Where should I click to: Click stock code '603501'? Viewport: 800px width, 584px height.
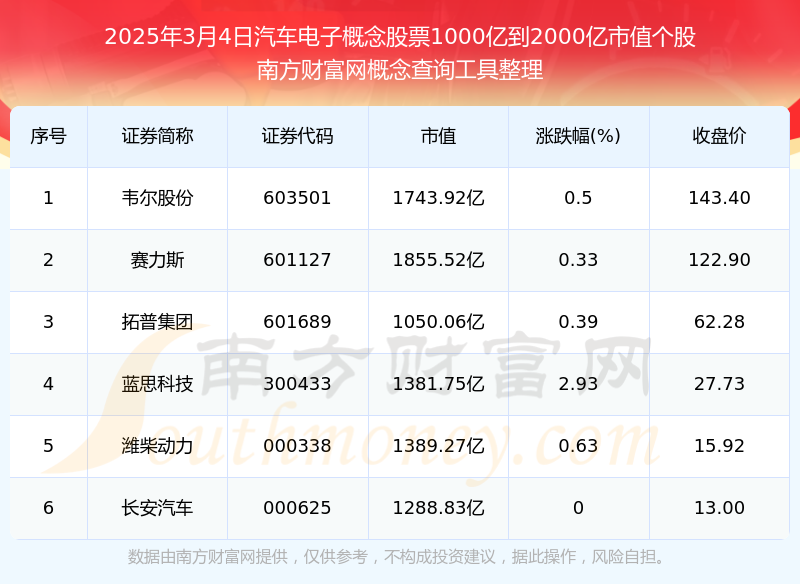pyautogui.click(x=297, y=198)
